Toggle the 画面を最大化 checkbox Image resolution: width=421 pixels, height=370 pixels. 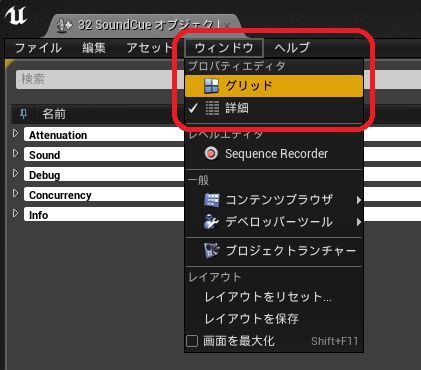coord(192,341)
